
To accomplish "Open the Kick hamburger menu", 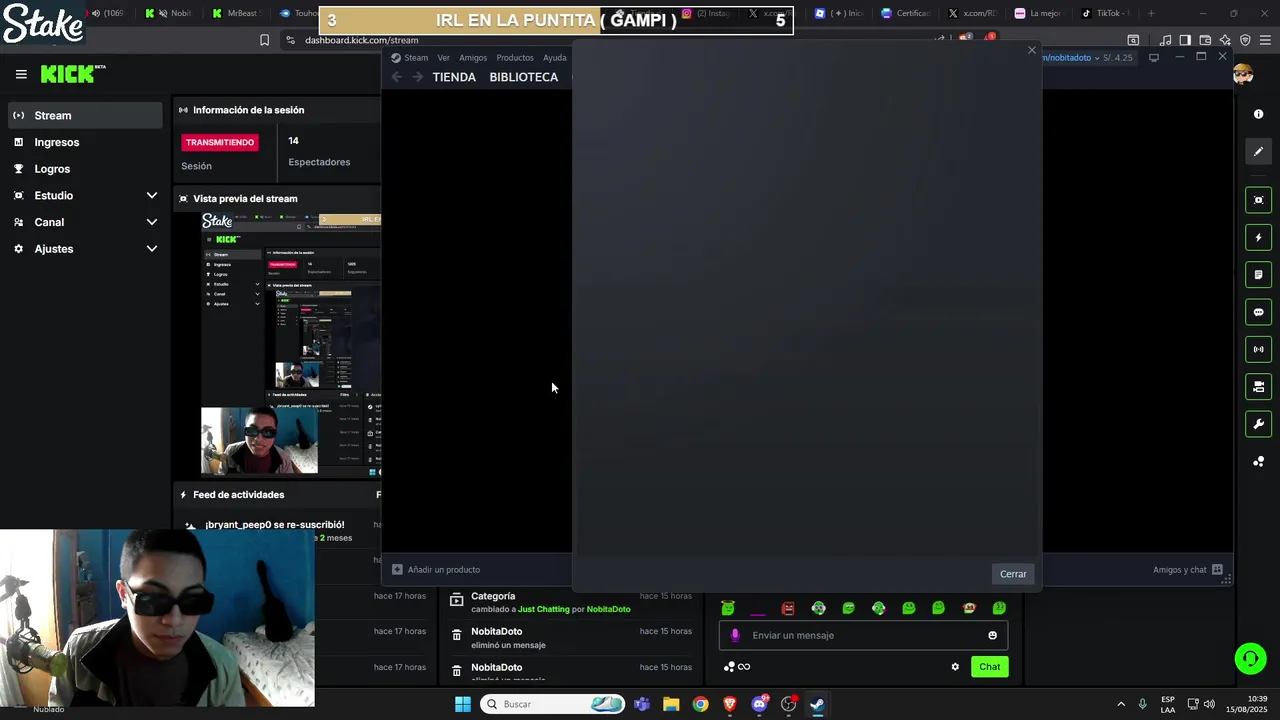I will tap(21, 74).
